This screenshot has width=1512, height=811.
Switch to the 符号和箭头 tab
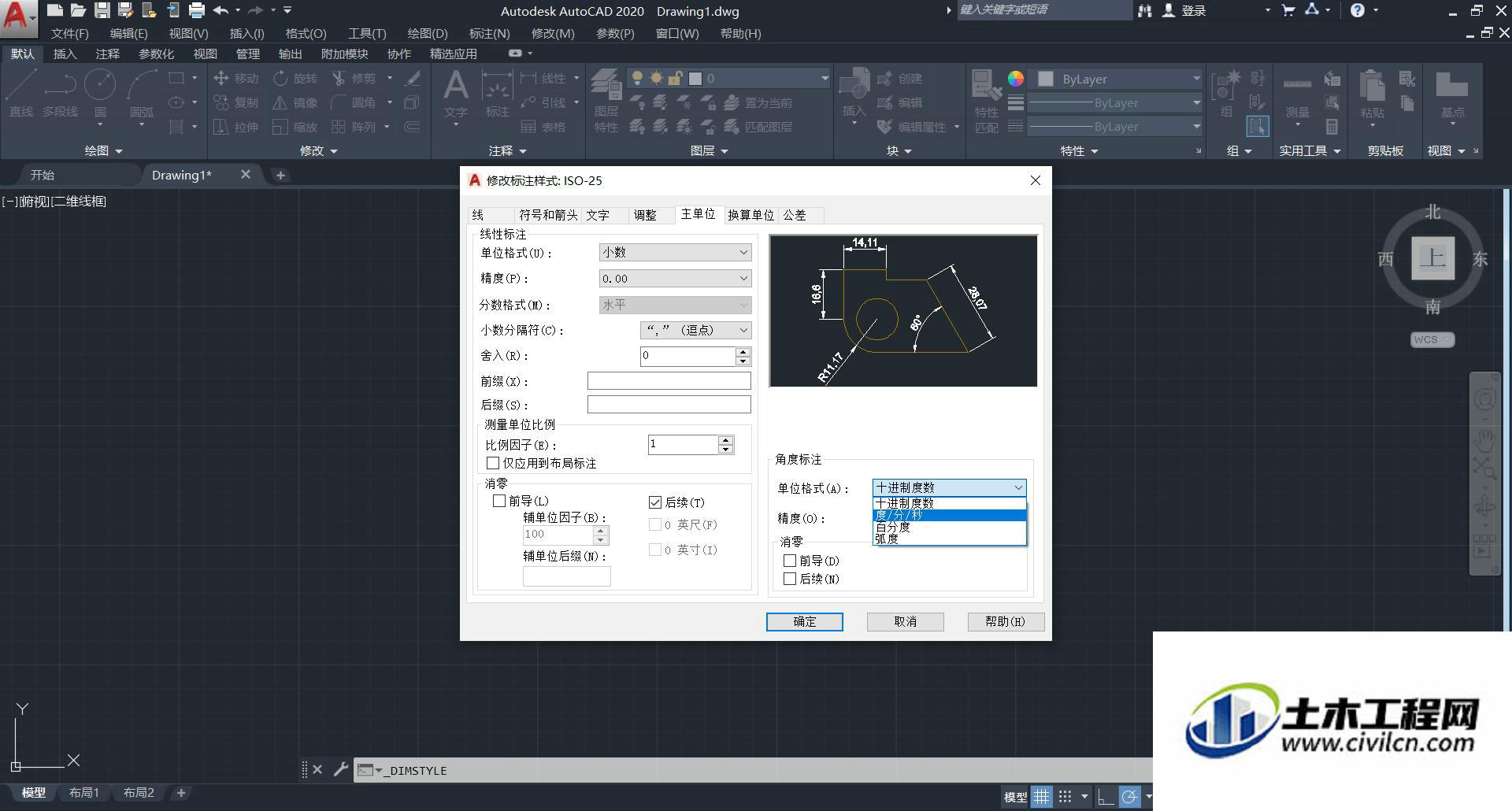pyautogui.click(x=548, y=215)
